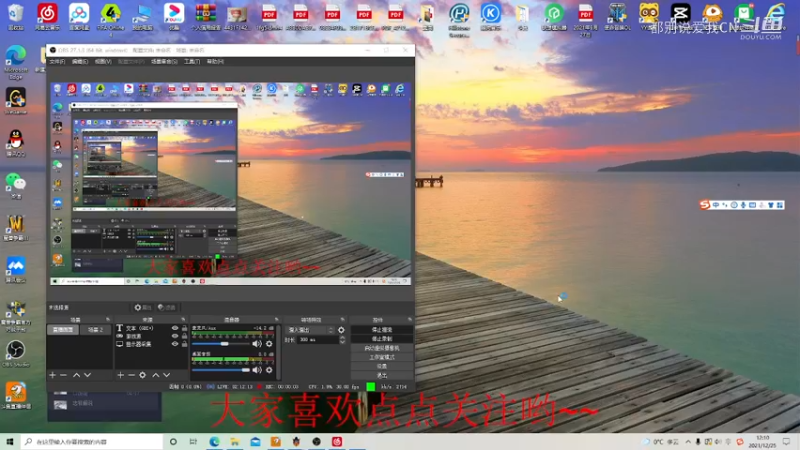Click the transition duration 300 ms field
The width and height of the screenshot is (800, 450).
point(318,339)
